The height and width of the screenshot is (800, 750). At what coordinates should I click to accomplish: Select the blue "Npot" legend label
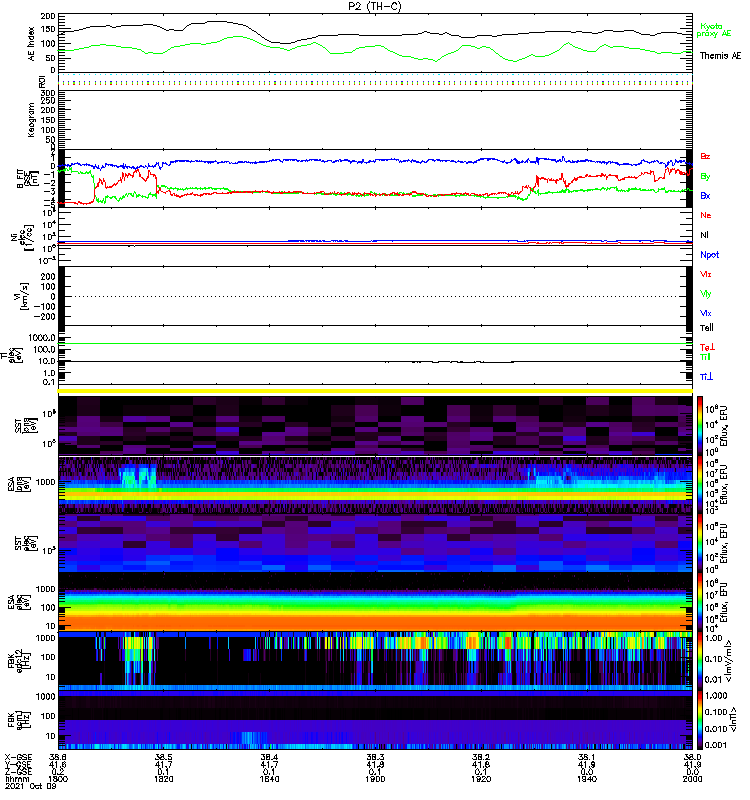pyautogui.click(x=710, y=255)
